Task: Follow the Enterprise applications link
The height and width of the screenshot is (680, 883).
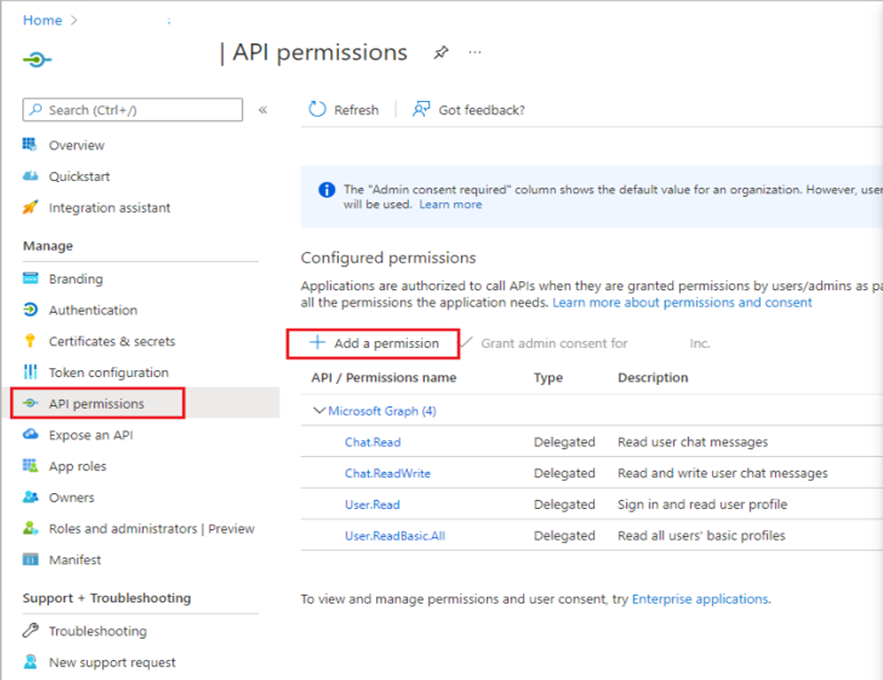Action: pos(700,599)
